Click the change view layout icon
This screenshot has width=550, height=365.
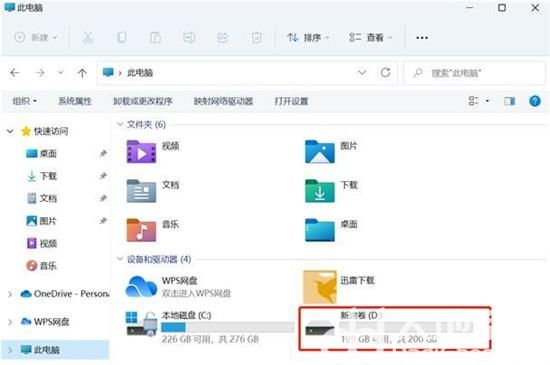coord(473,101)
